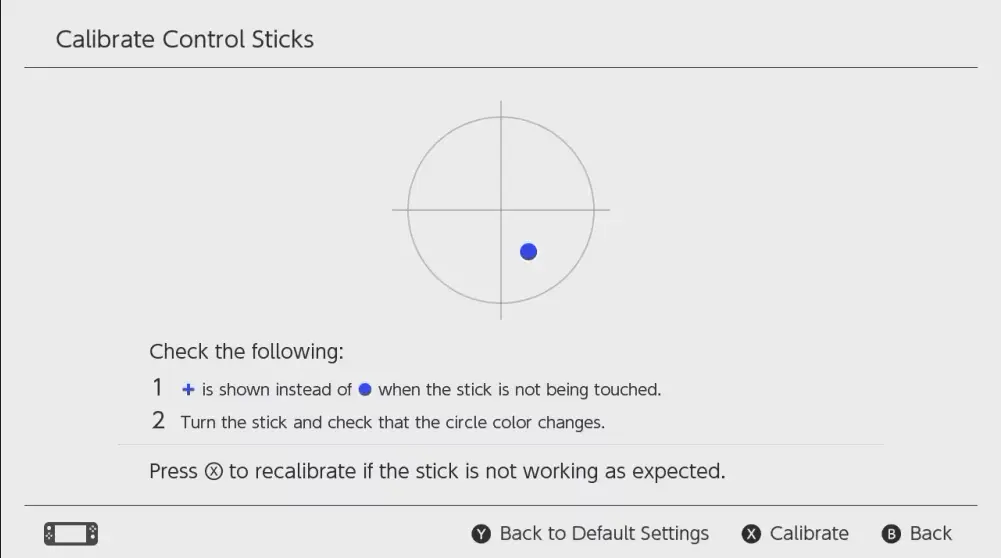The image size is (1001, 558).
Task: Choose the "Calibrate" option in the footer
Action: [808, 534]
